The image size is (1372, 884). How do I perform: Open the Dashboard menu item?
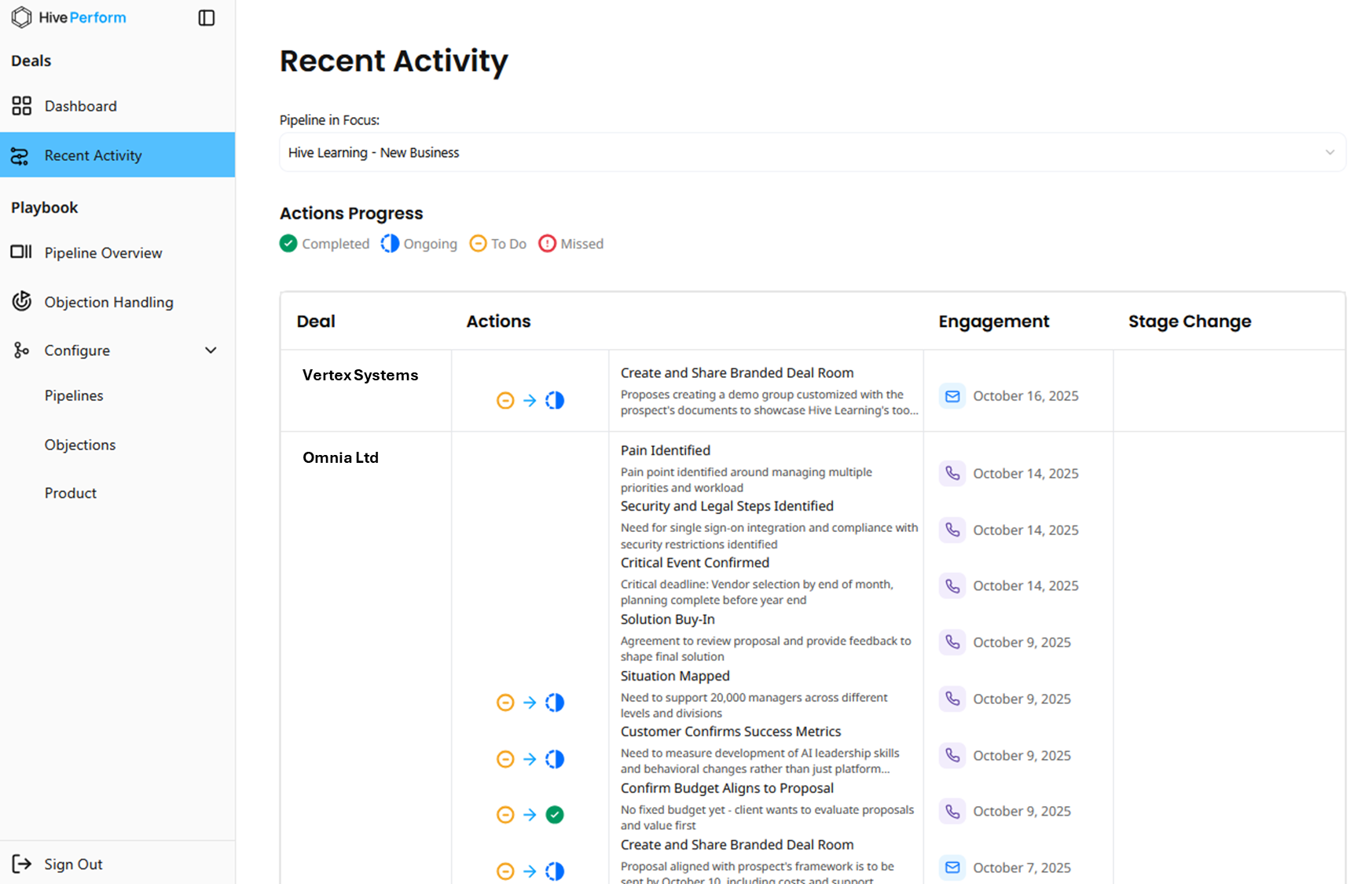click(80, 106)
